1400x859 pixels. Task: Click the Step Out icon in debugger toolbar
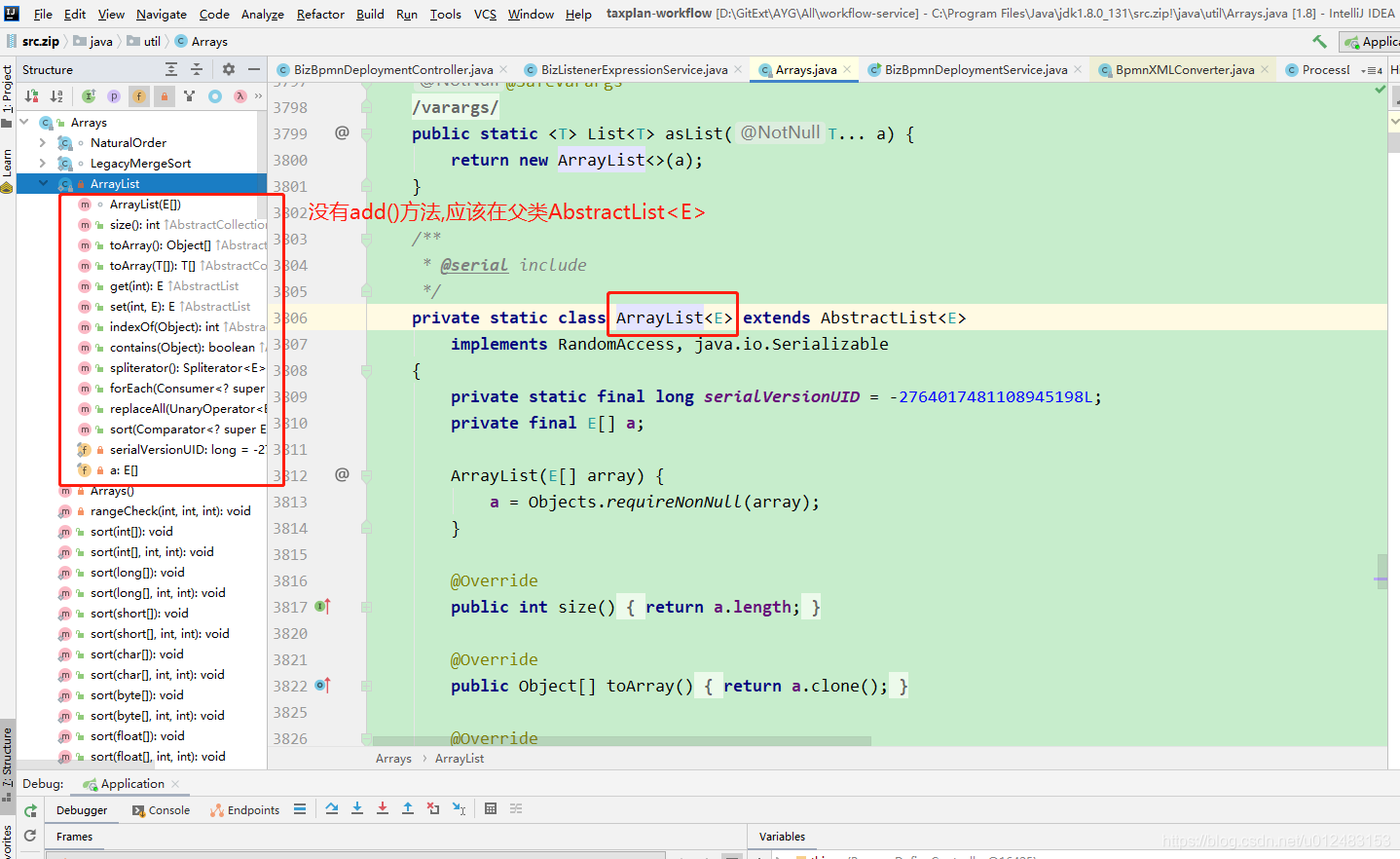point(407,809)
